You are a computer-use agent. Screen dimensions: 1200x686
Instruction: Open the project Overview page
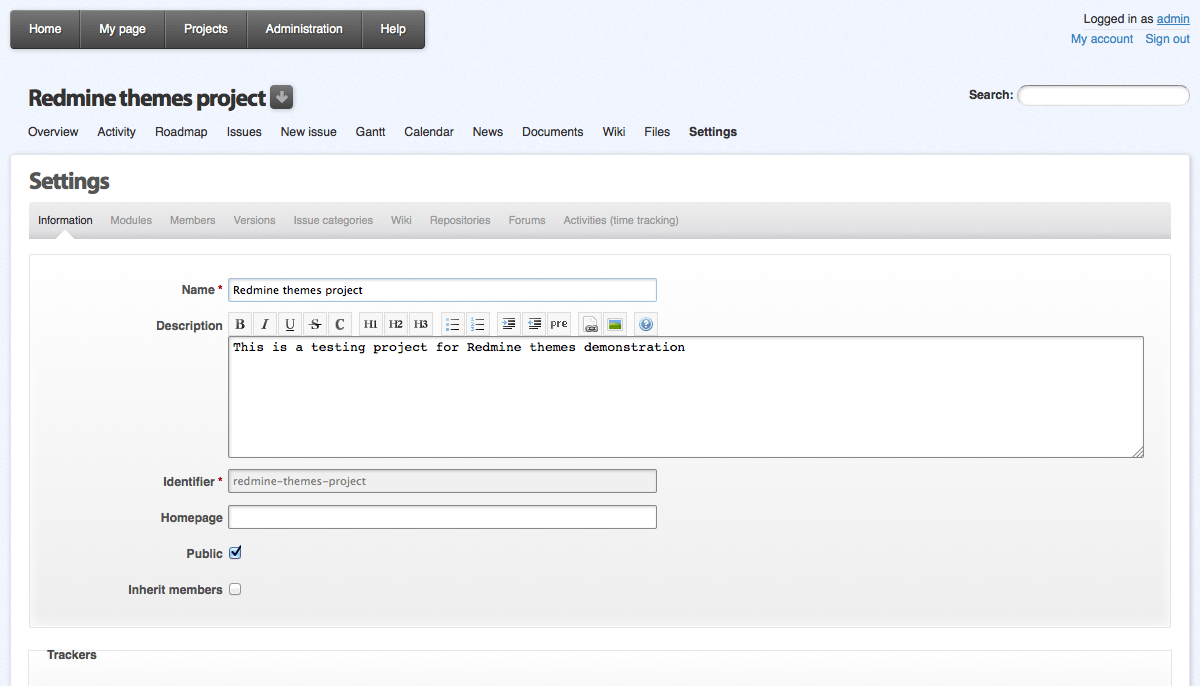[x=53, y=132]
